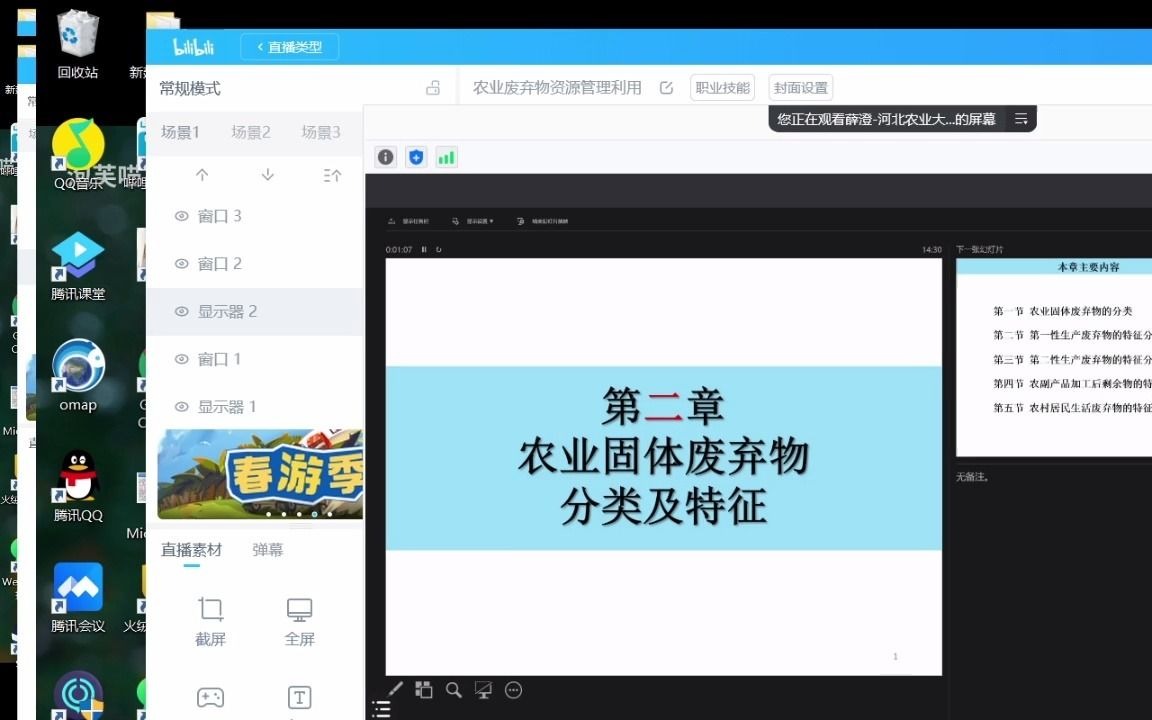Select the 窗口 1 source row
The width and height of the screenshot is (1152, 720).
pyautogui.click(x=255, y=359)
